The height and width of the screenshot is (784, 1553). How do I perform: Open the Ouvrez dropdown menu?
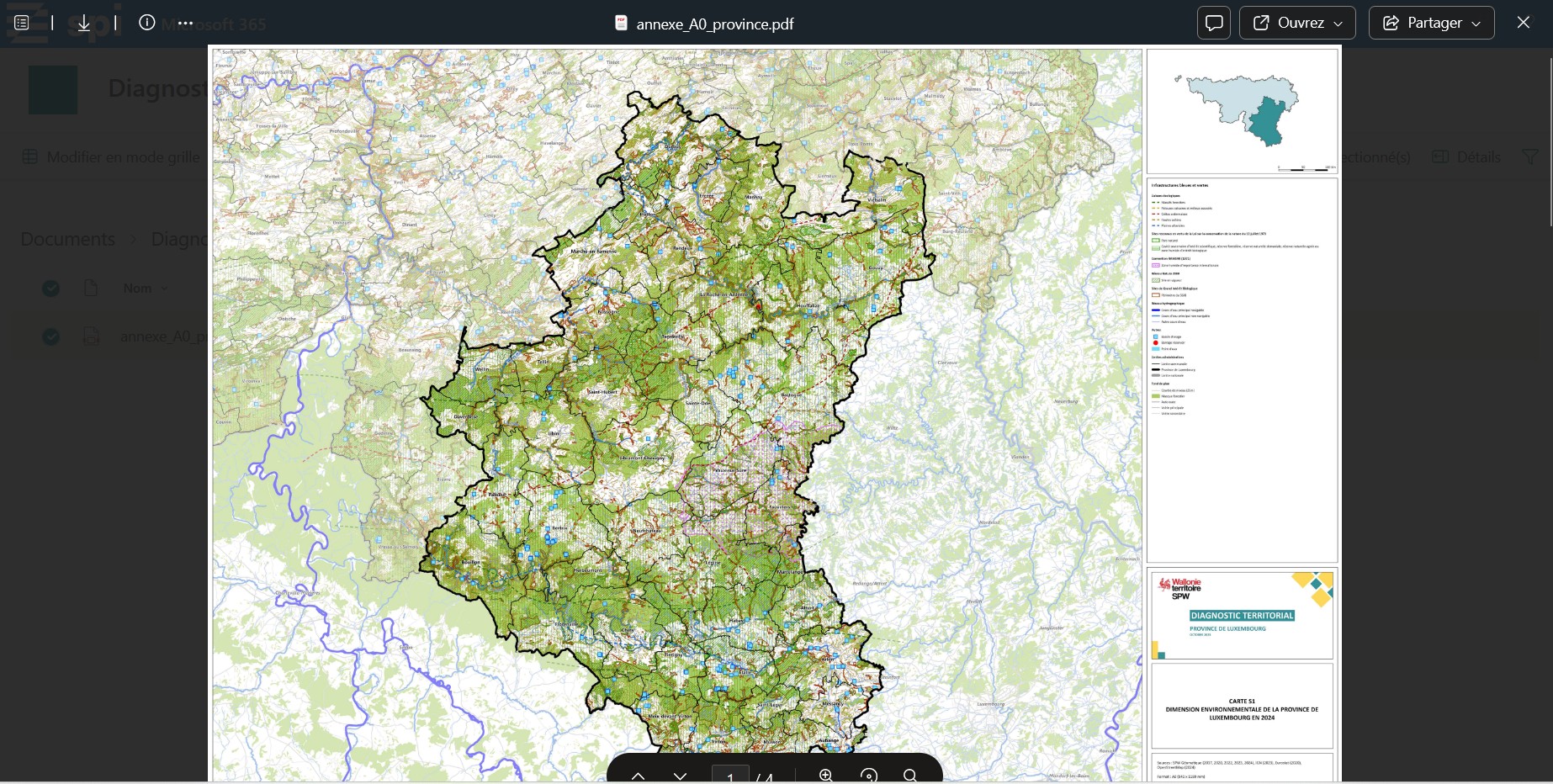[x=1296, y=23]
